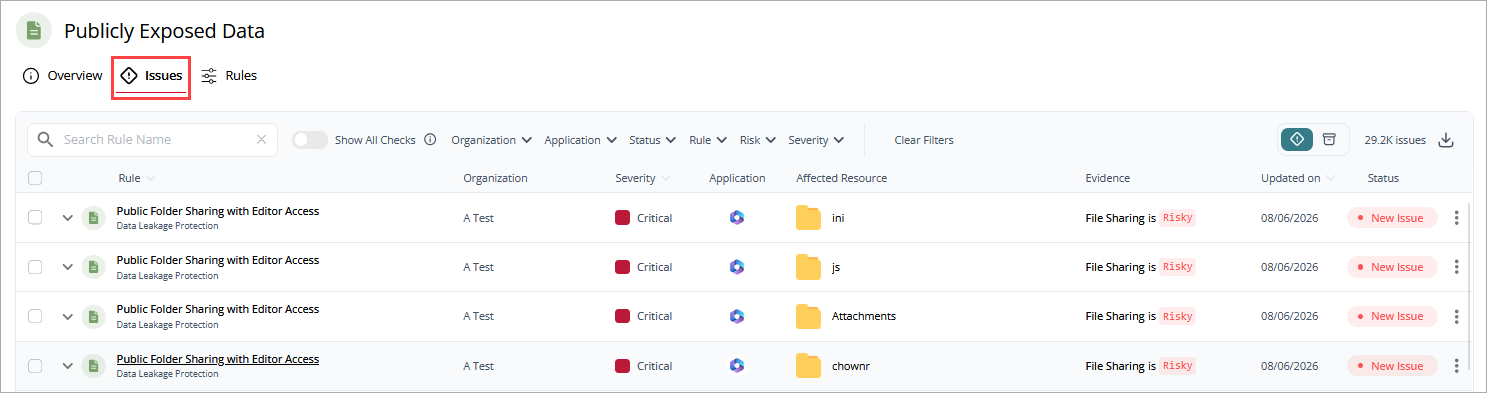Click the New Issue status in ini row
The image size is (1487, 393).
pyautogui.click(x=1392, y=218)
